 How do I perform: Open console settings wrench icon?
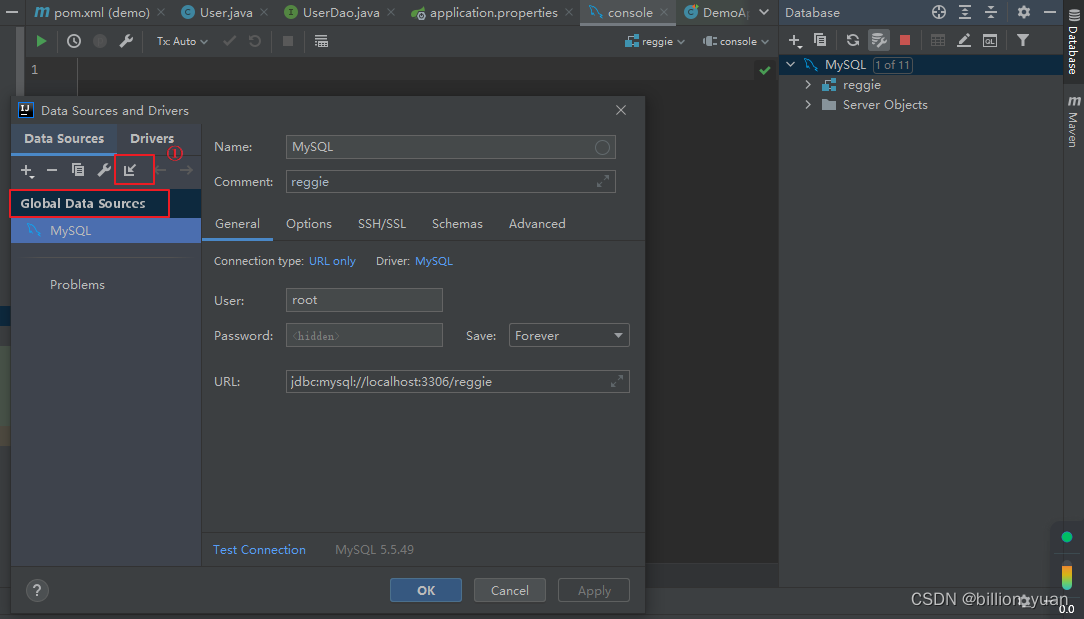pyautogui.click(x=126, y=41)
